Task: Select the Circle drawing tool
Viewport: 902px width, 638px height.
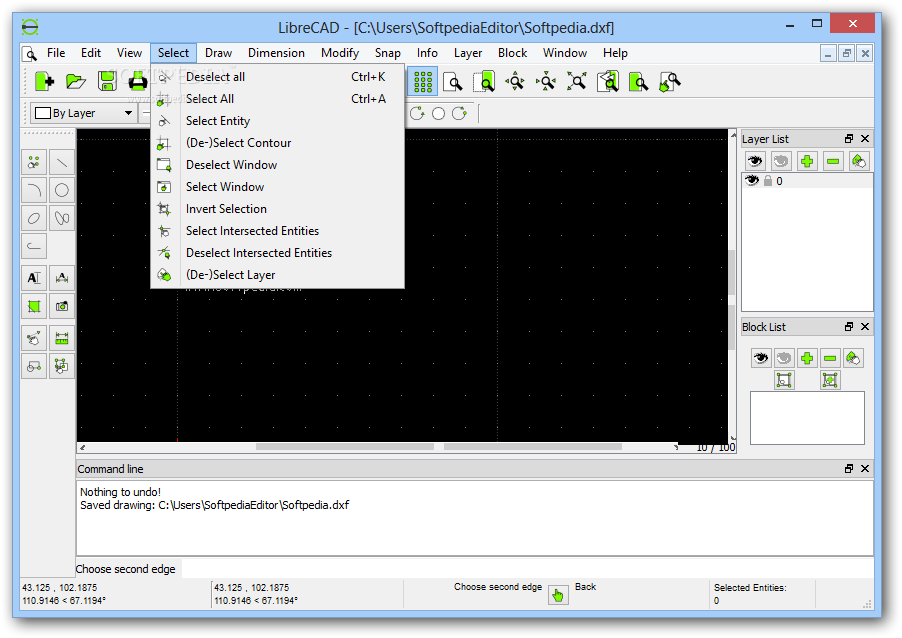Action: [62, 190]
